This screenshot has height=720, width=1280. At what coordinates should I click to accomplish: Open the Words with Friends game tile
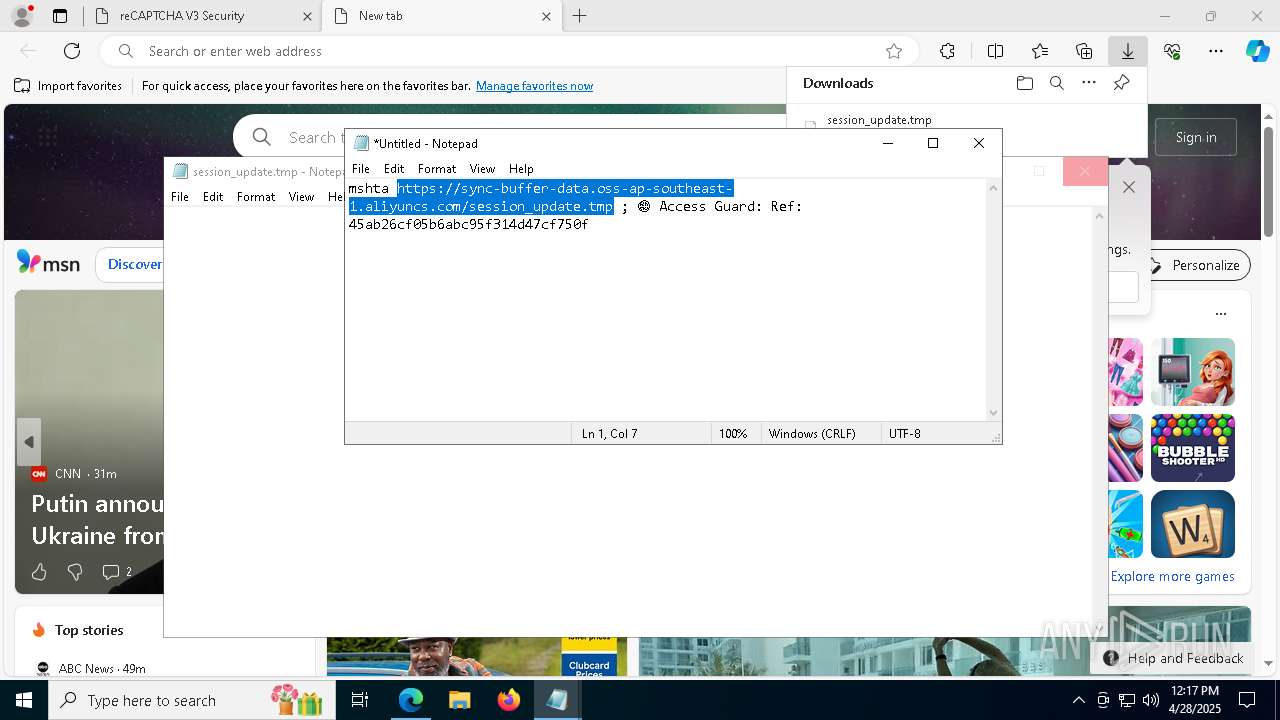point(1192,524)
